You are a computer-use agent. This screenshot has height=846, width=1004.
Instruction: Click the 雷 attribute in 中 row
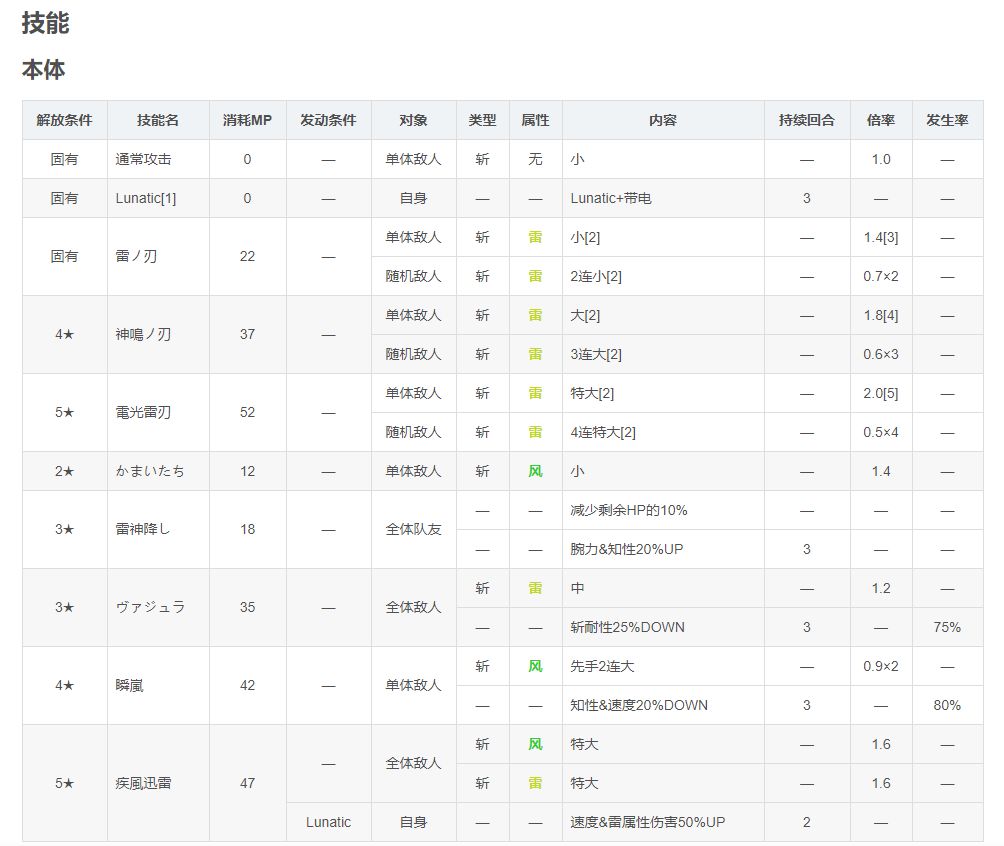(535, 589)
